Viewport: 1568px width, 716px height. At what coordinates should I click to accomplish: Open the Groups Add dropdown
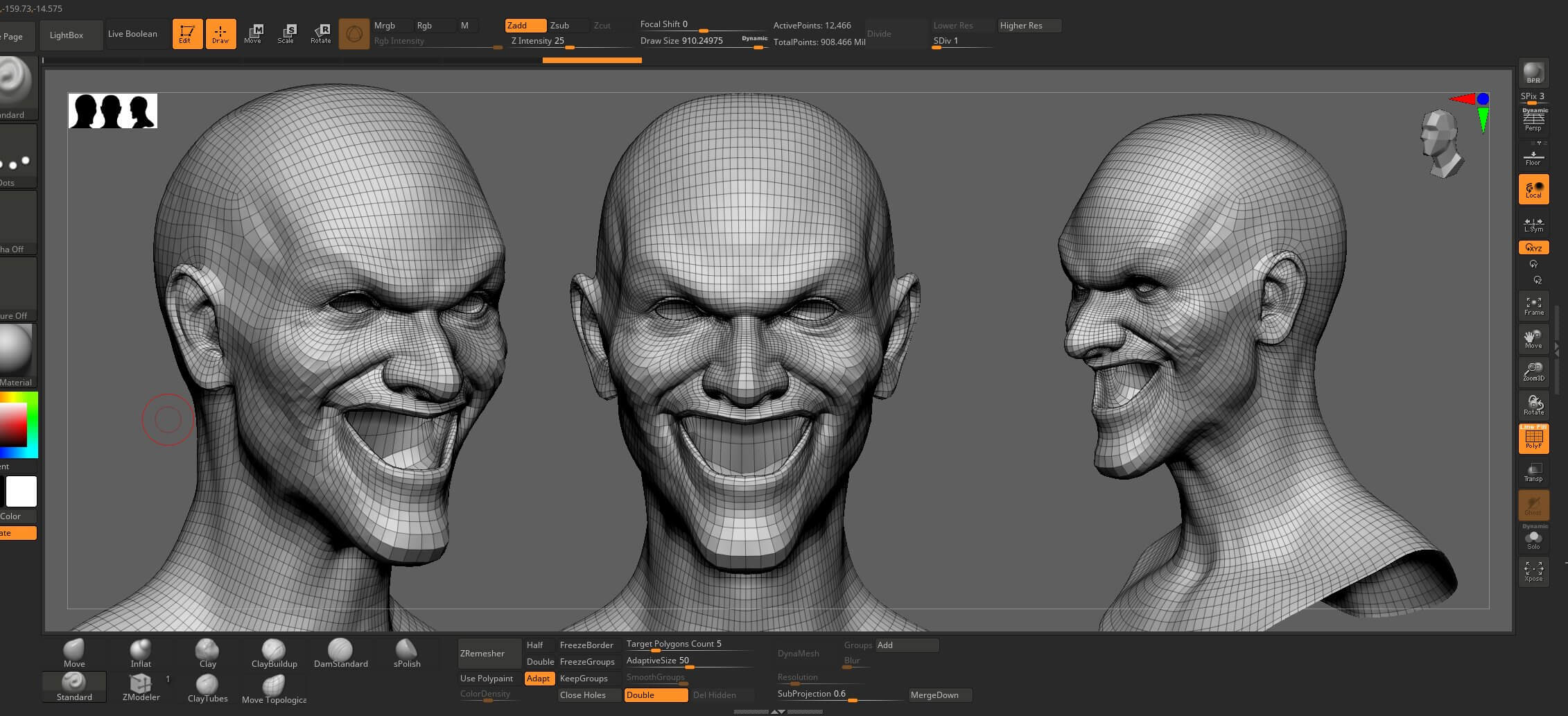coord(907,645)
